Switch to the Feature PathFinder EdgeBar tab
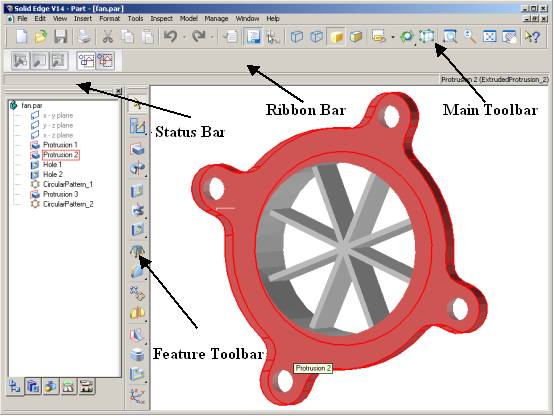This screenshot has width=554, height=416. [x=14, y=387]
